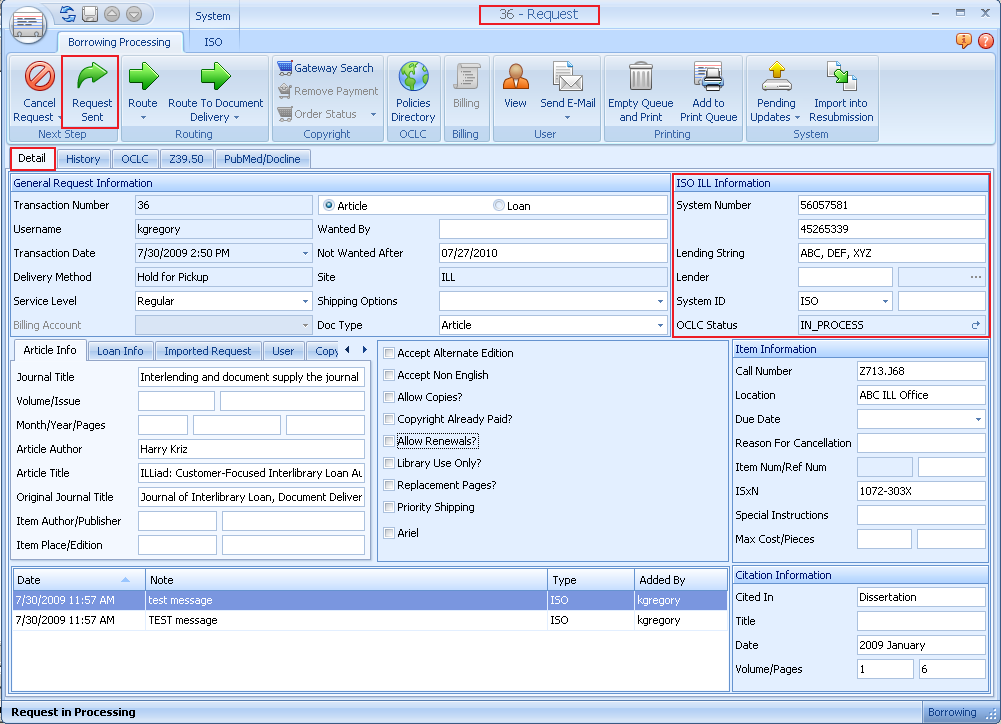
Task: Click the Lender ellipsis browse button
Action: point(976,277)
